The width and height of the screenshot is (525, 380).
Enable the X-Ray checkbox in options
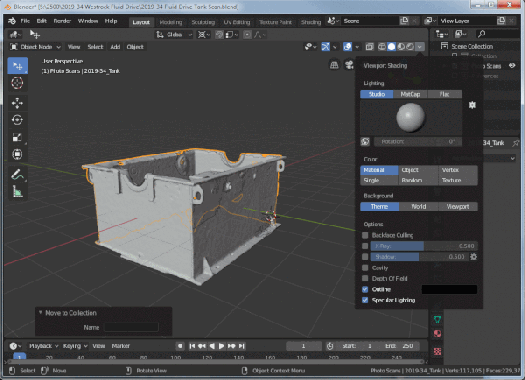click(365, 246)
